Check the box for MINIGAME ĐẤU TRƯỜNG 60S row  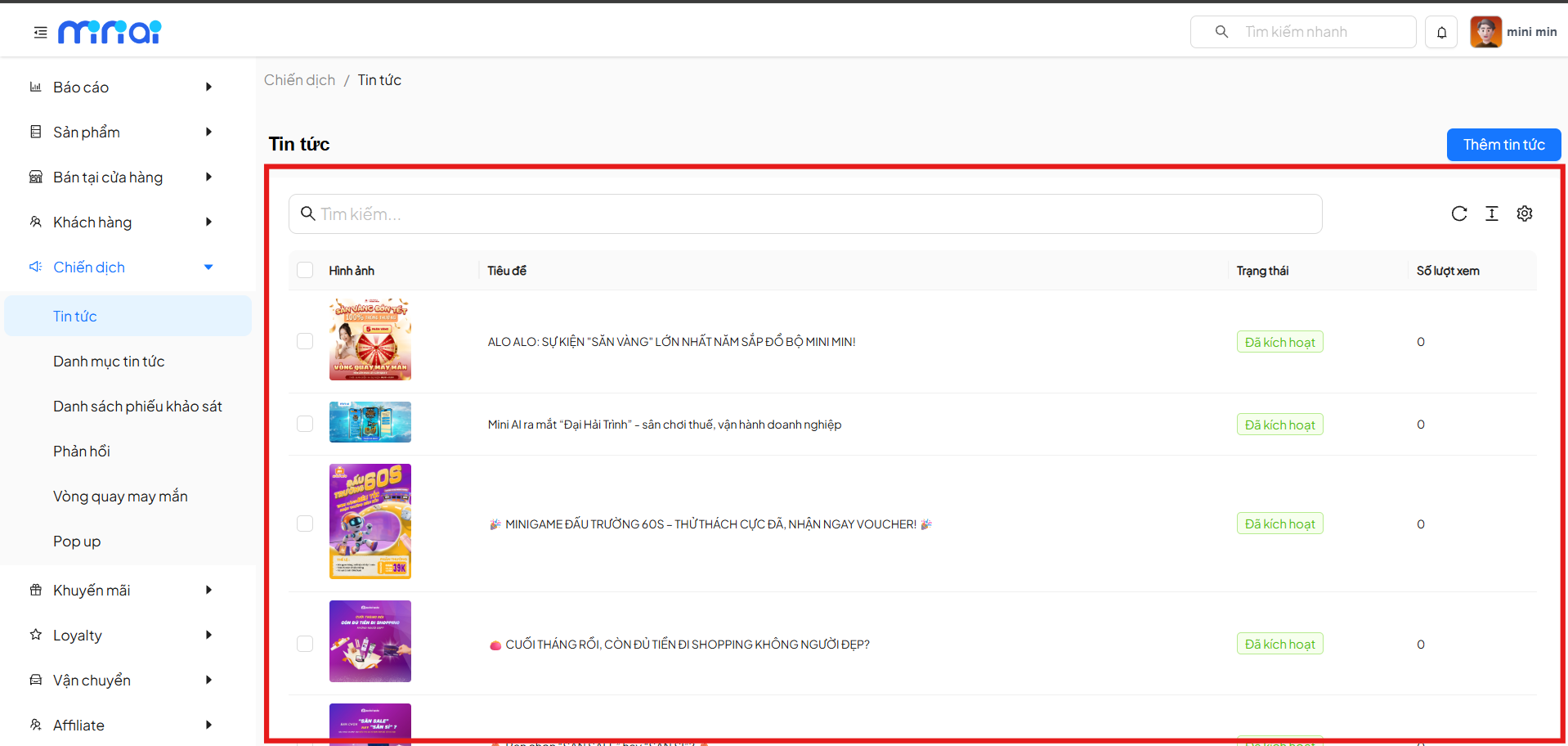305,524
